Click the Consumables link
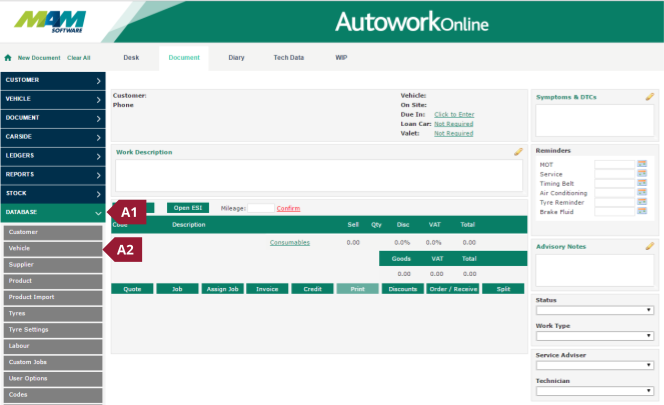 click(x=289, y=242)
